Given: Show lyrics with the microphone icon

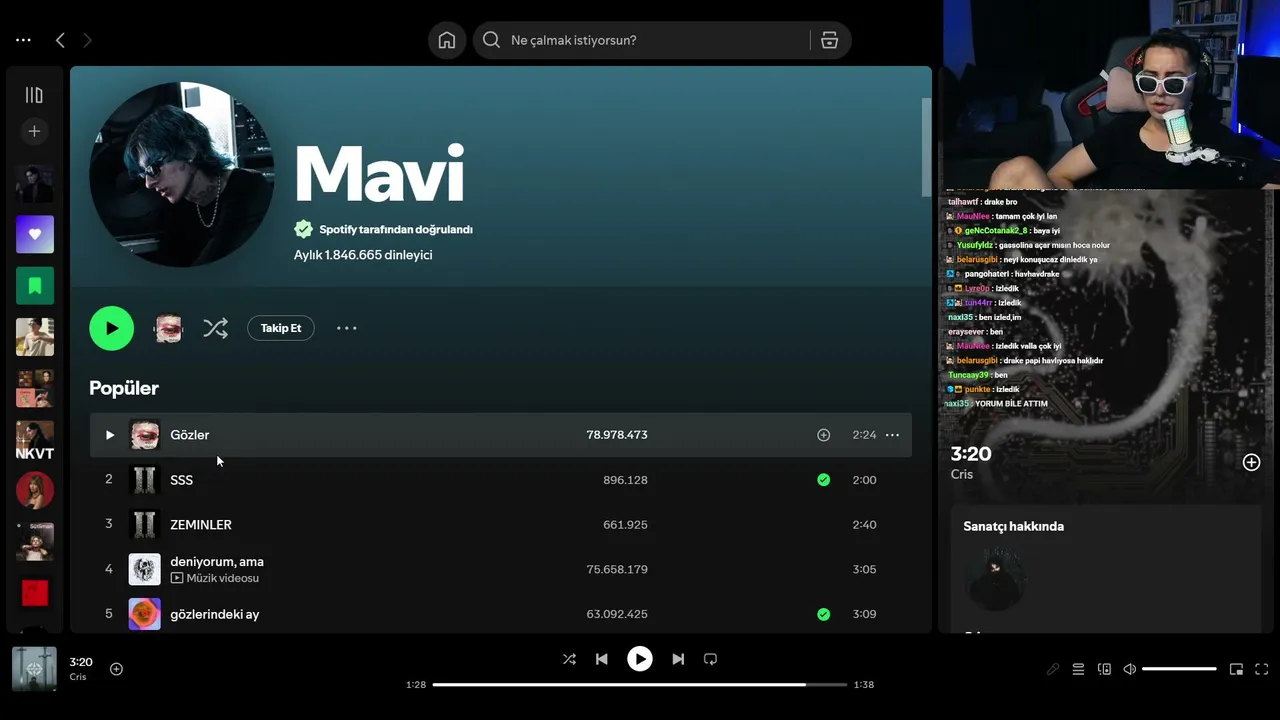Looking at the screenshot, I should (1053, 669).
